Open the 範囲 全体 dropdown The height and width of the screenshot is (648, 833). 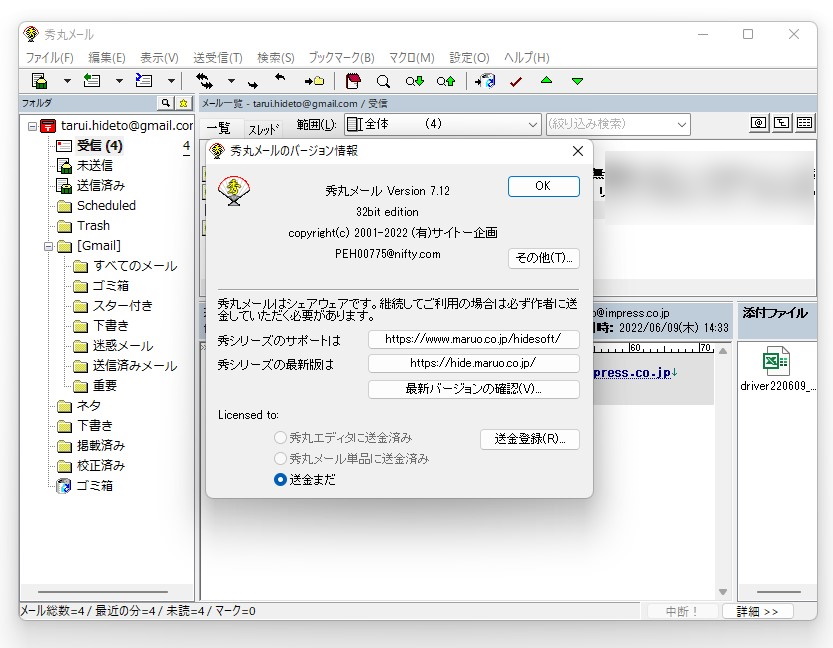pos(531,124)
